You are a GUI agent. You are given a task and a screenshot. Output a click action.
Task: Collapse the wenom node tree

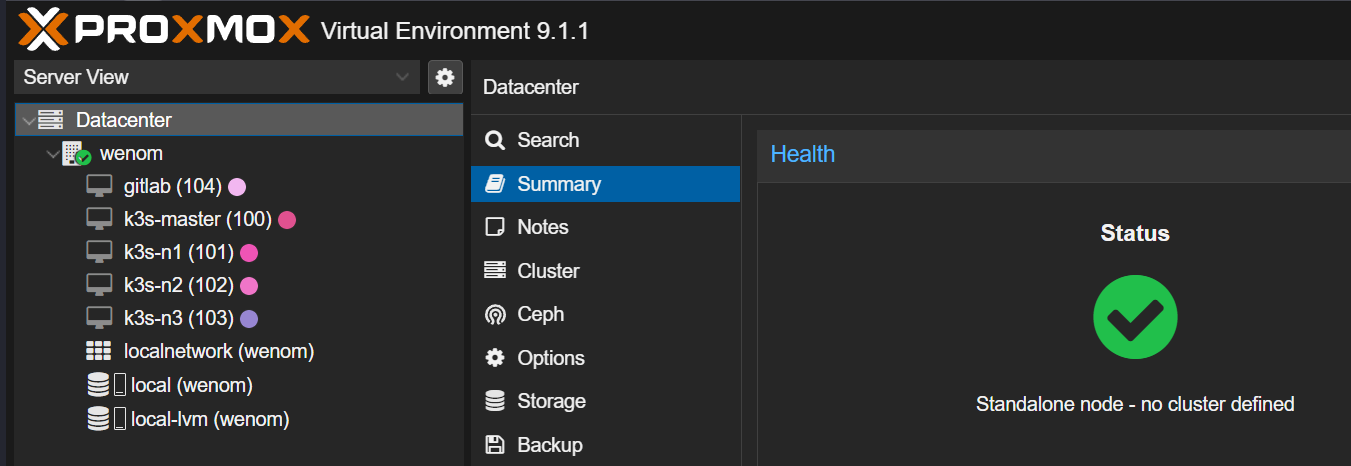(52, 154)
